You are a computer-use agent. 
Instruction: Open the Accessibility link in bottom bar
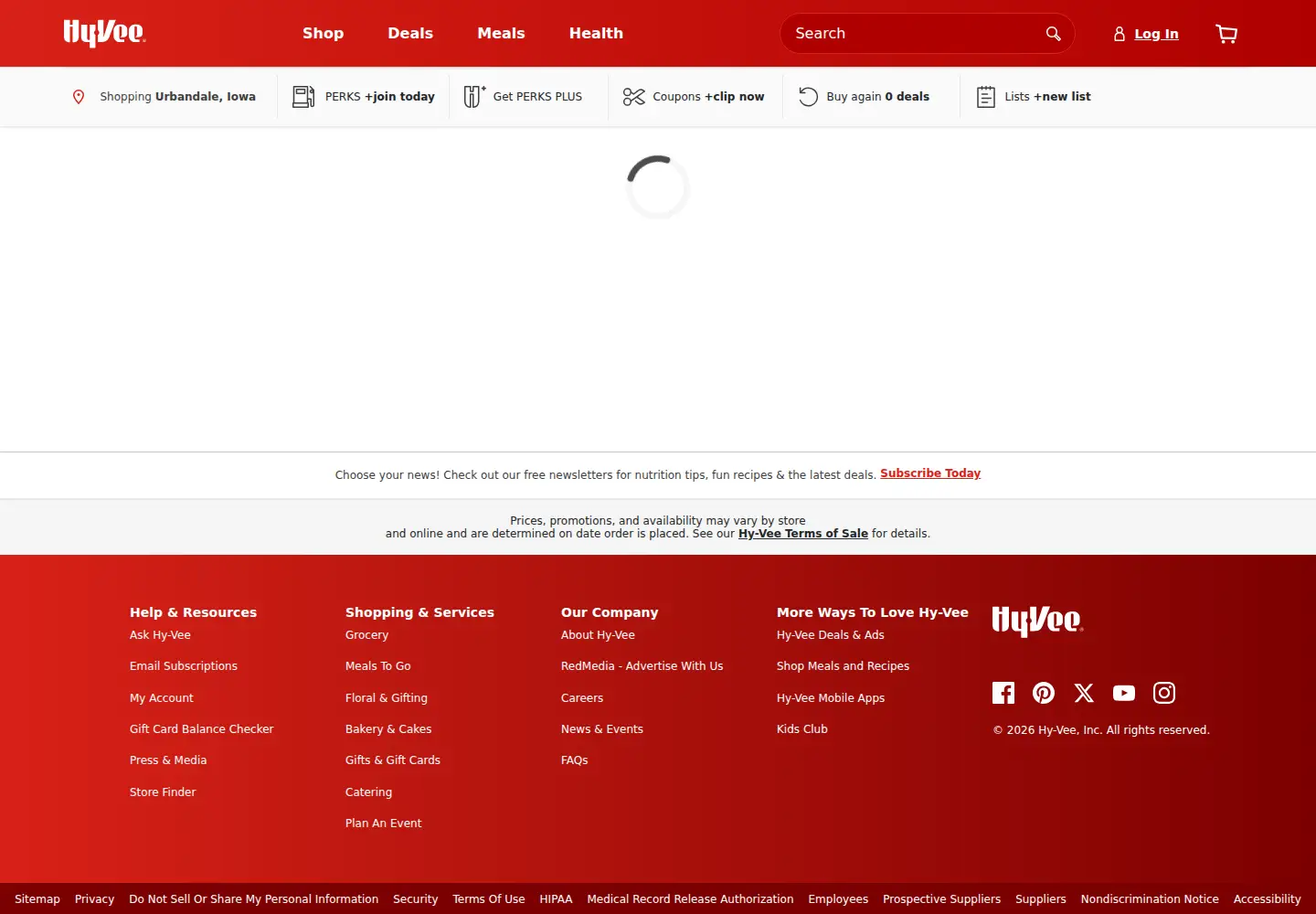click(1267, 899)
